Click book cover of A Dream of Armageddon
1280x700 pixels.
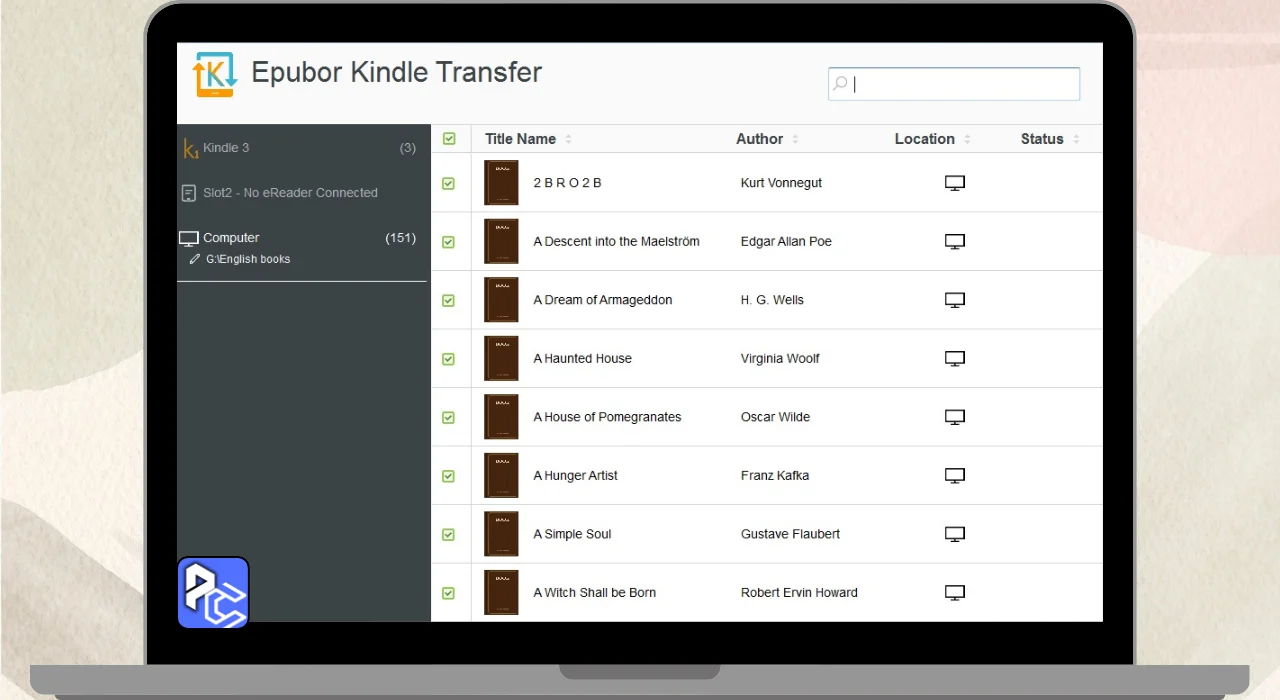[x=501, y=300]
